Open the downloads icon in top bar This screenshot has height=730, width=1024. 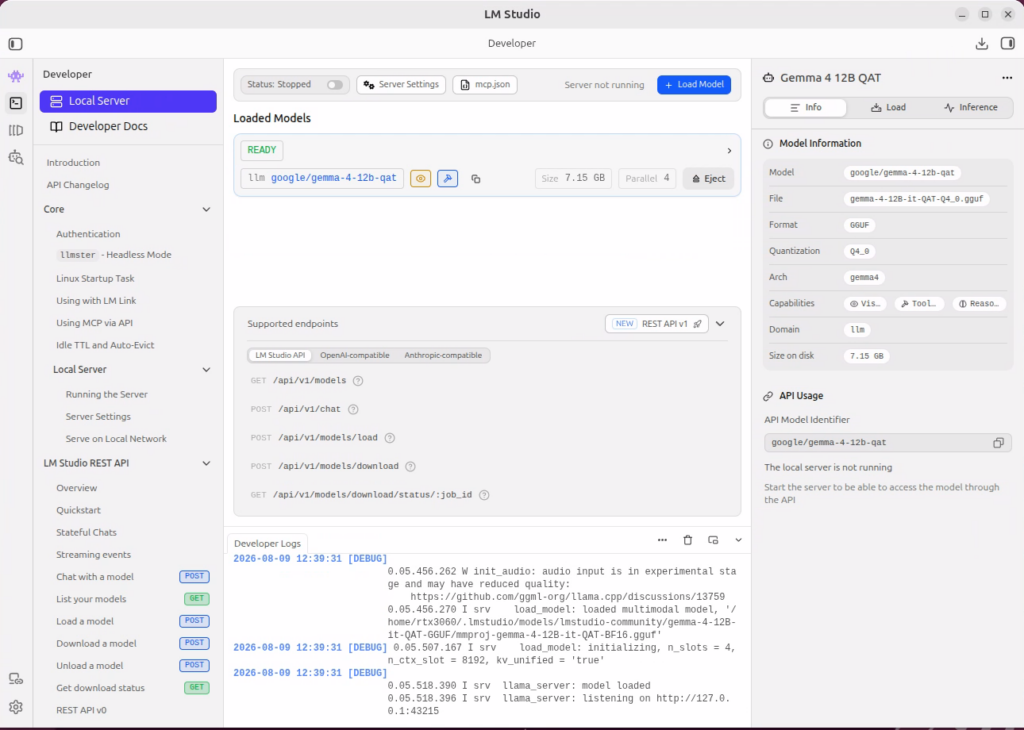click(982, 44)
